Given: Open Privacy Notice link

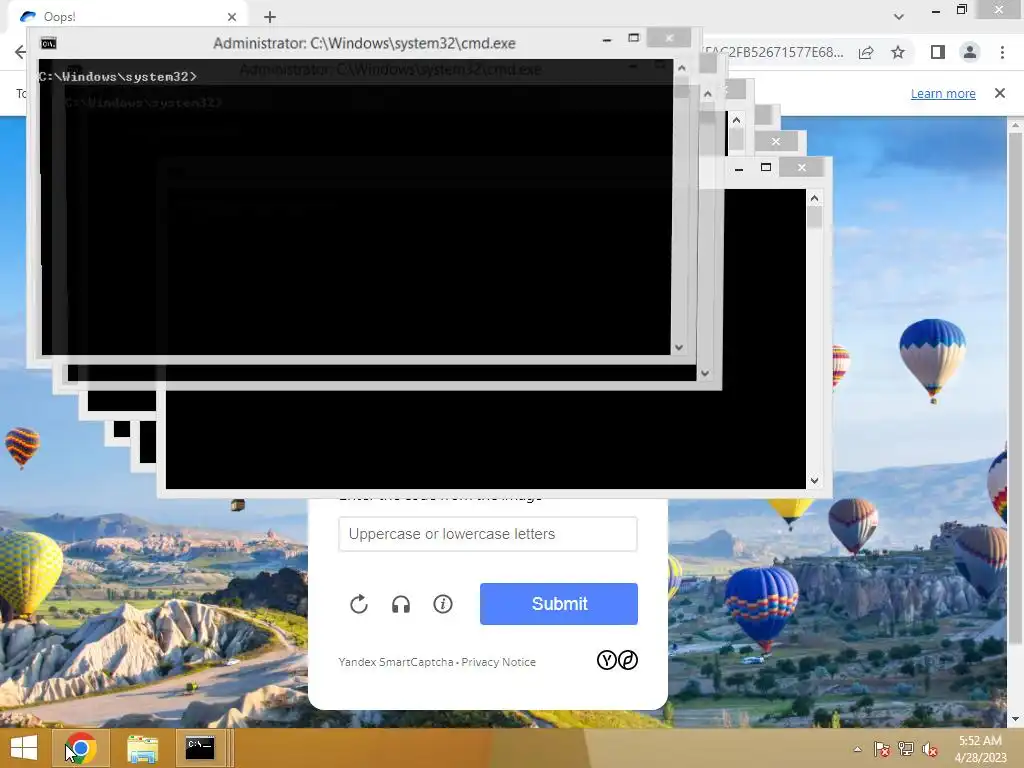Looking at the screenshot, I should (498, 662).
